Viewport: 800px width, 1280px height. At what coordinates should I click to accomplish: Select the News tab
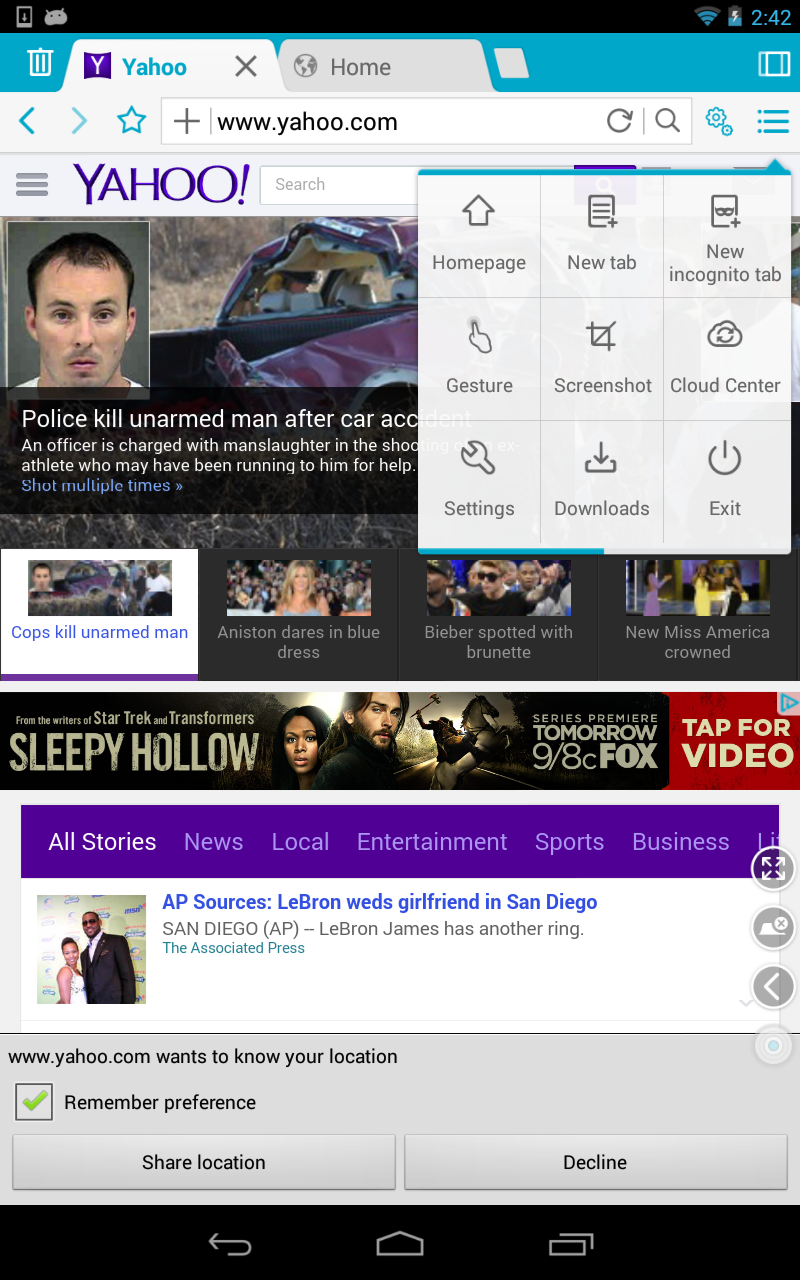pyautogui.click(x=213, y=842)
